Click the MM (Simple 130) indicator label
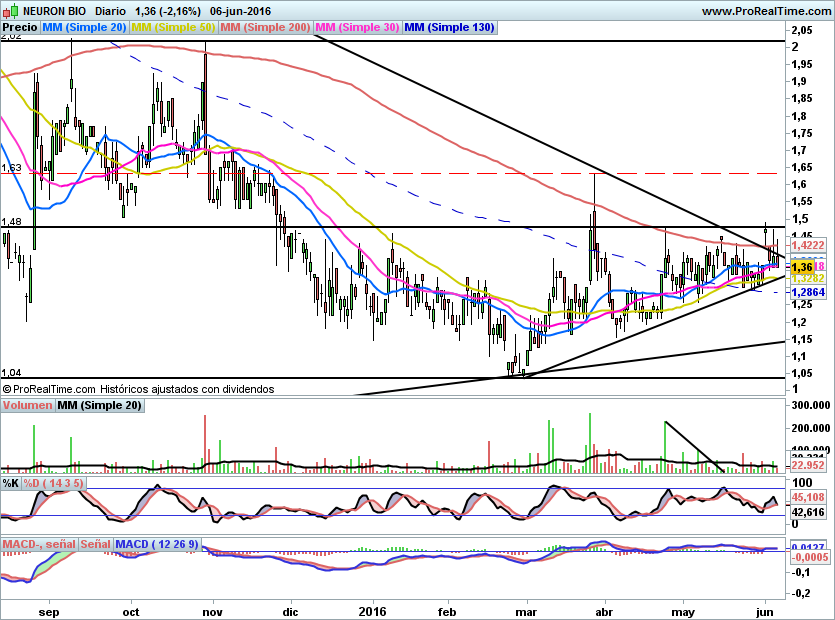 pos(448,28)
